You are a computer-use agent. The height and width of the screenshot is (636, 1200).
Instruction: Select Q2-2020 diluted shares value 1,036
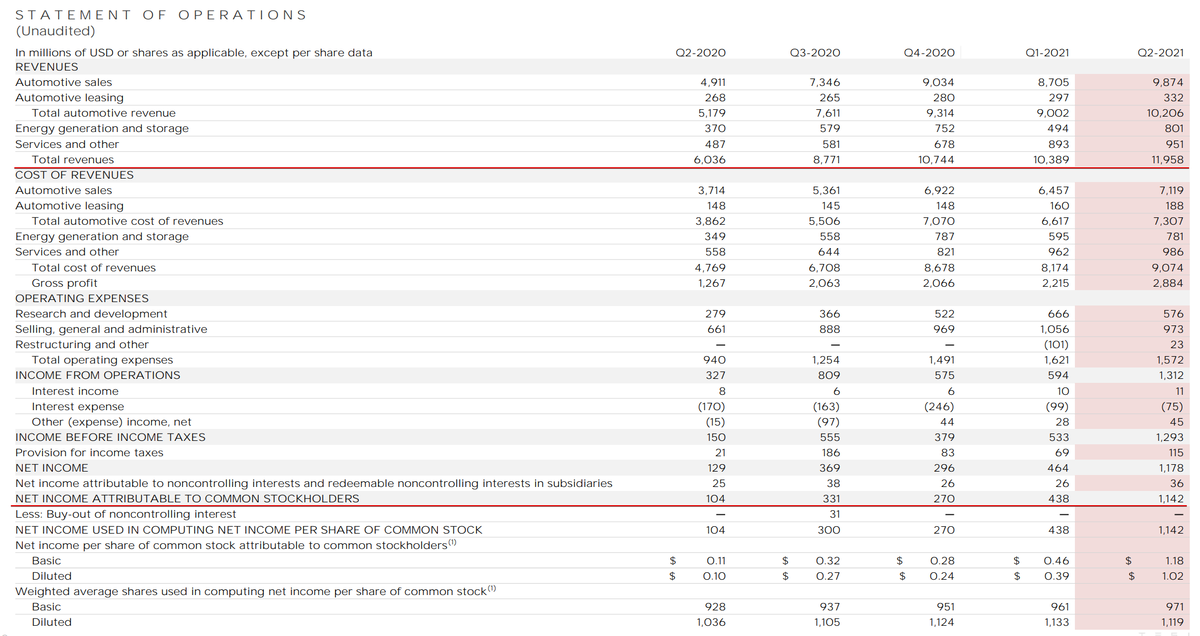[x=711, y=622]
